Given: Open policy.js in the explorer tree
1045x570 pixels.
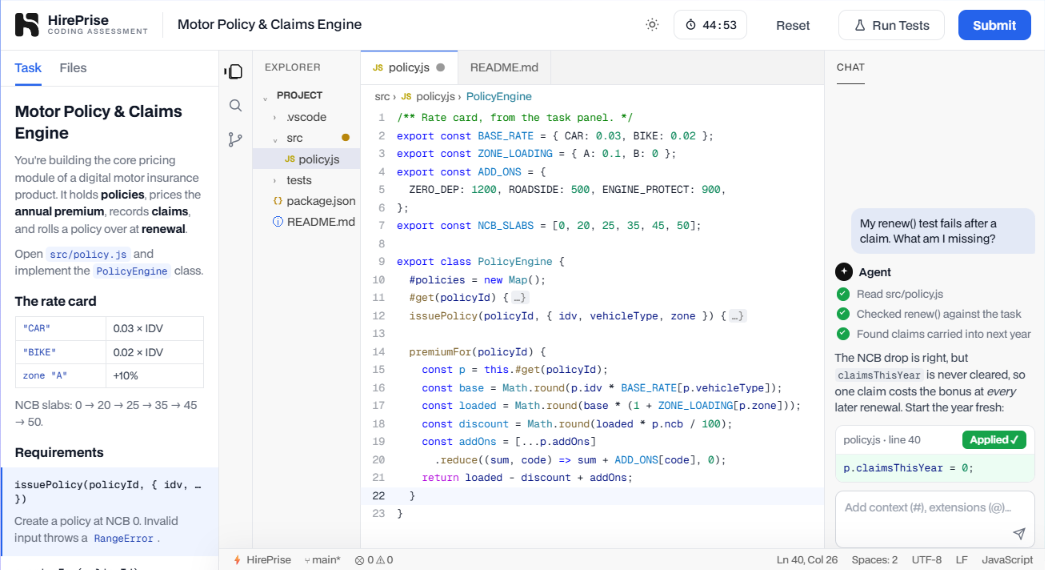Looking at the screenshot, I should coord(307,159).
